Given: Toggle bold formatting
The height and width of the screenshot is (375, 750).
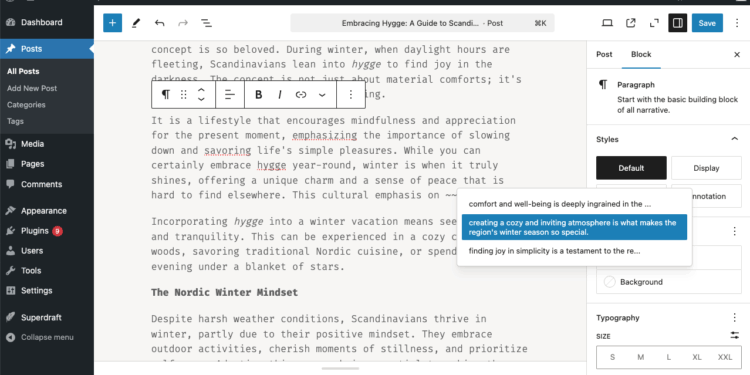Looking at the screenshot, I should tap(258, 95).
